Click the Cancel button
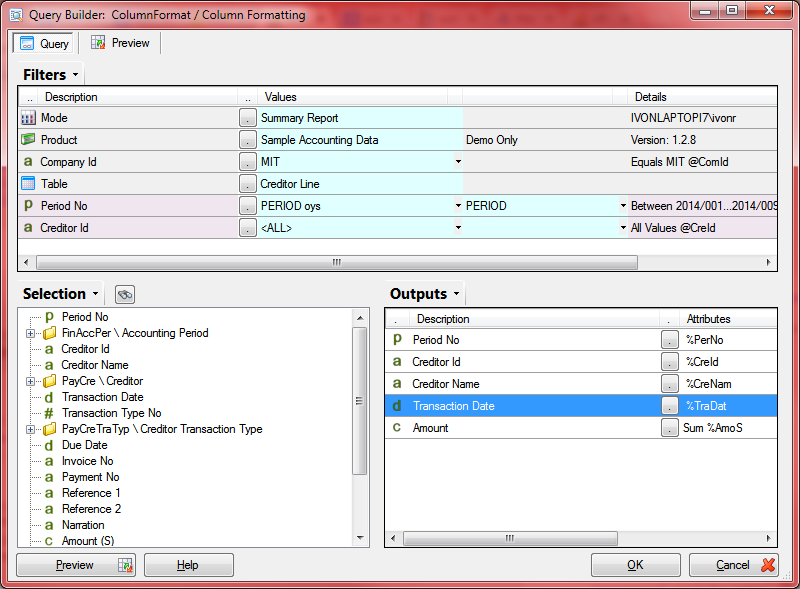Image resolution: width=800 pixels, height=589 pixels. (734, 565)
